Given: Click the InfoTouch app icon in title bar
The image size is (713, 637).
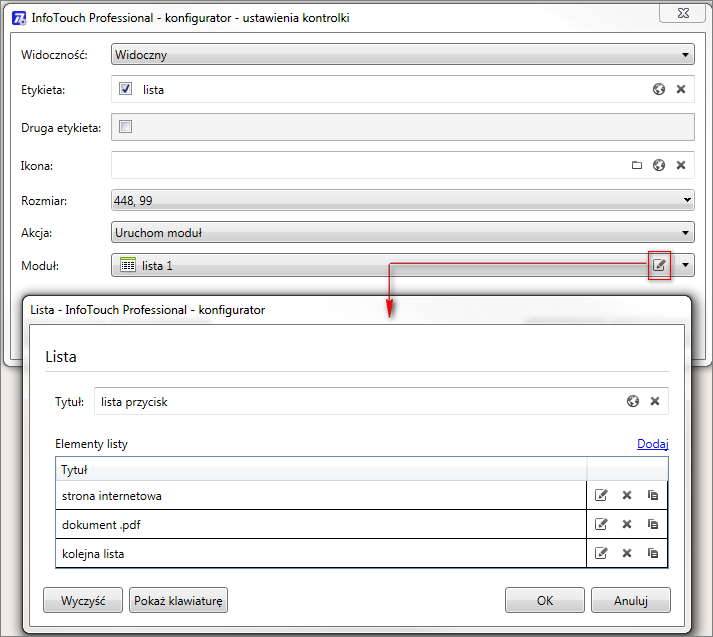Looking at the screenshot, I should (x=19, y=18).
